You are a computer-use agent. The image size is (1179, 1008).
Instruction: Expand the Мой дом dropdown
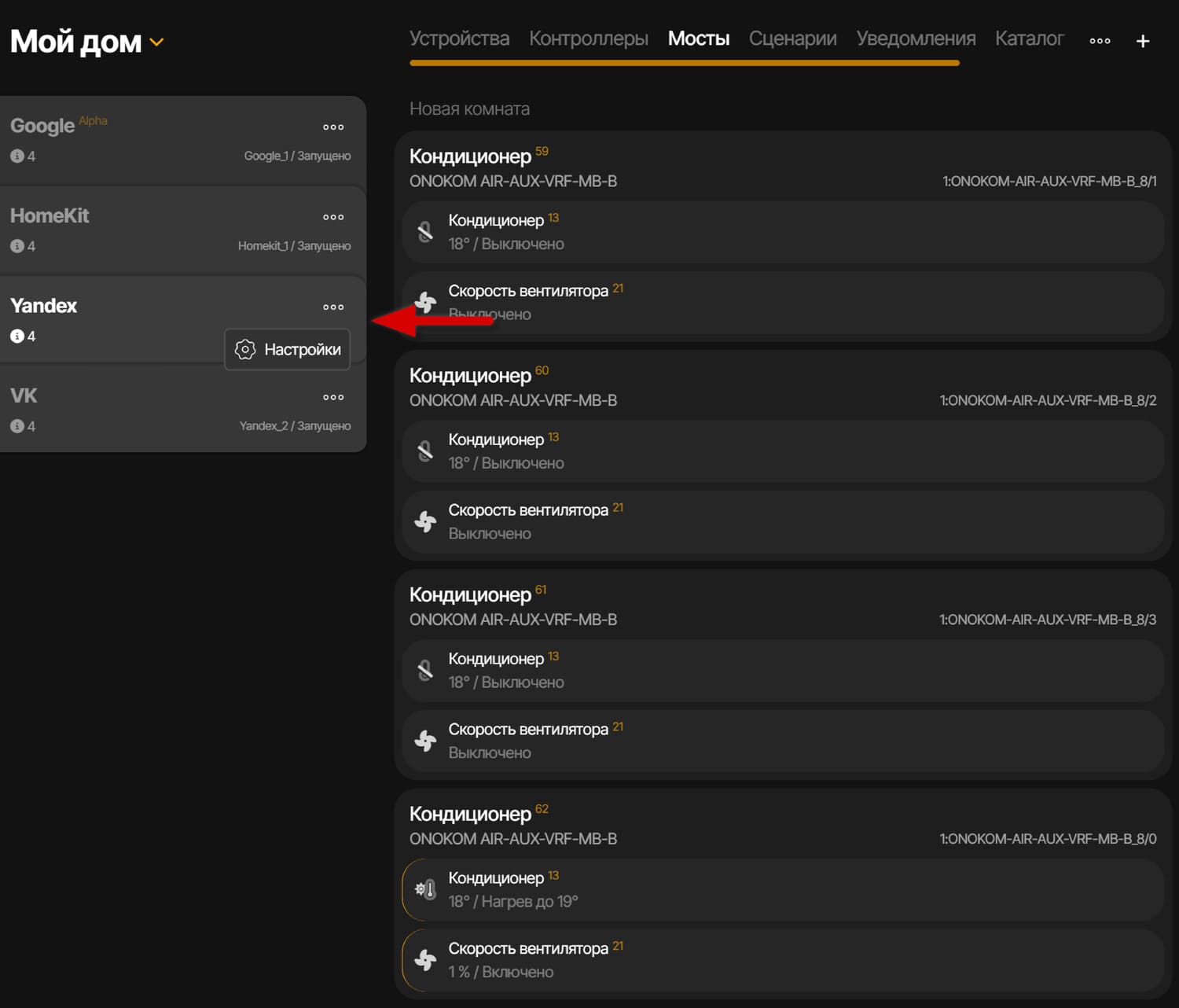(156, 43)
